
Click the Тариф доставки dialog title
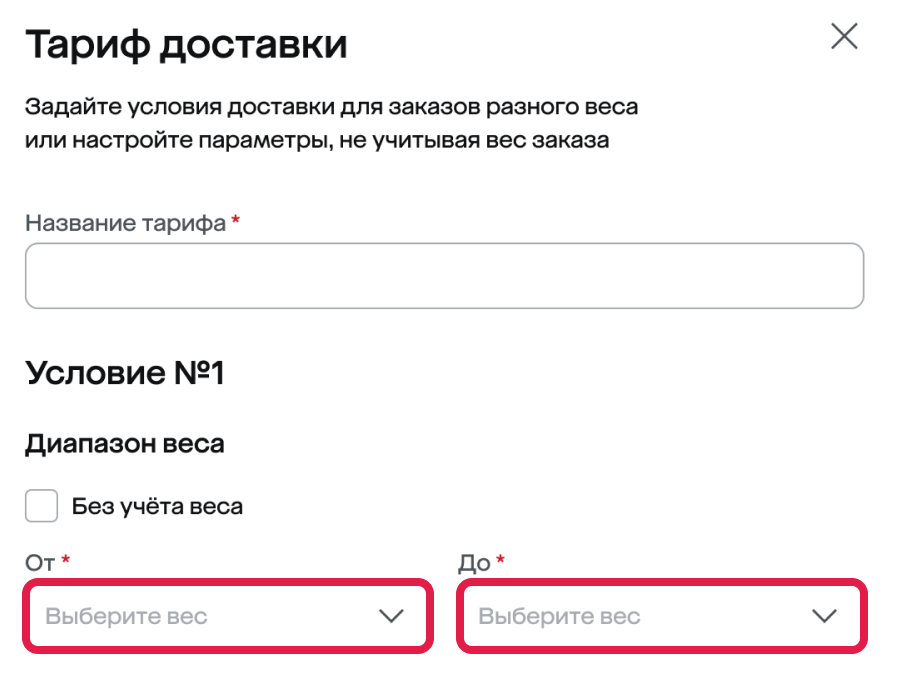coord(186,45)
